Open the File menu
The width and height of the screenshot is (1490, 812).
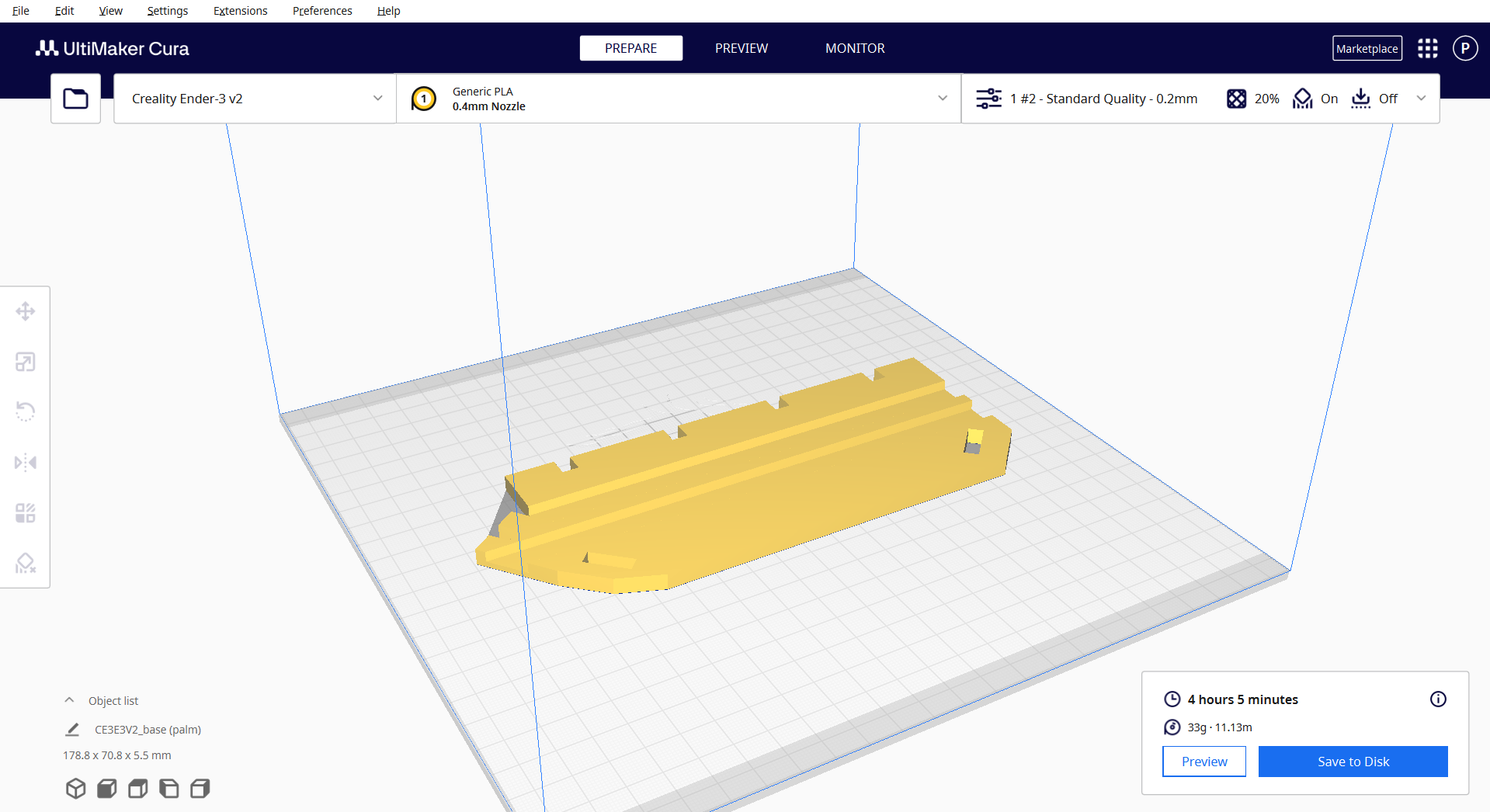point(21,11)
